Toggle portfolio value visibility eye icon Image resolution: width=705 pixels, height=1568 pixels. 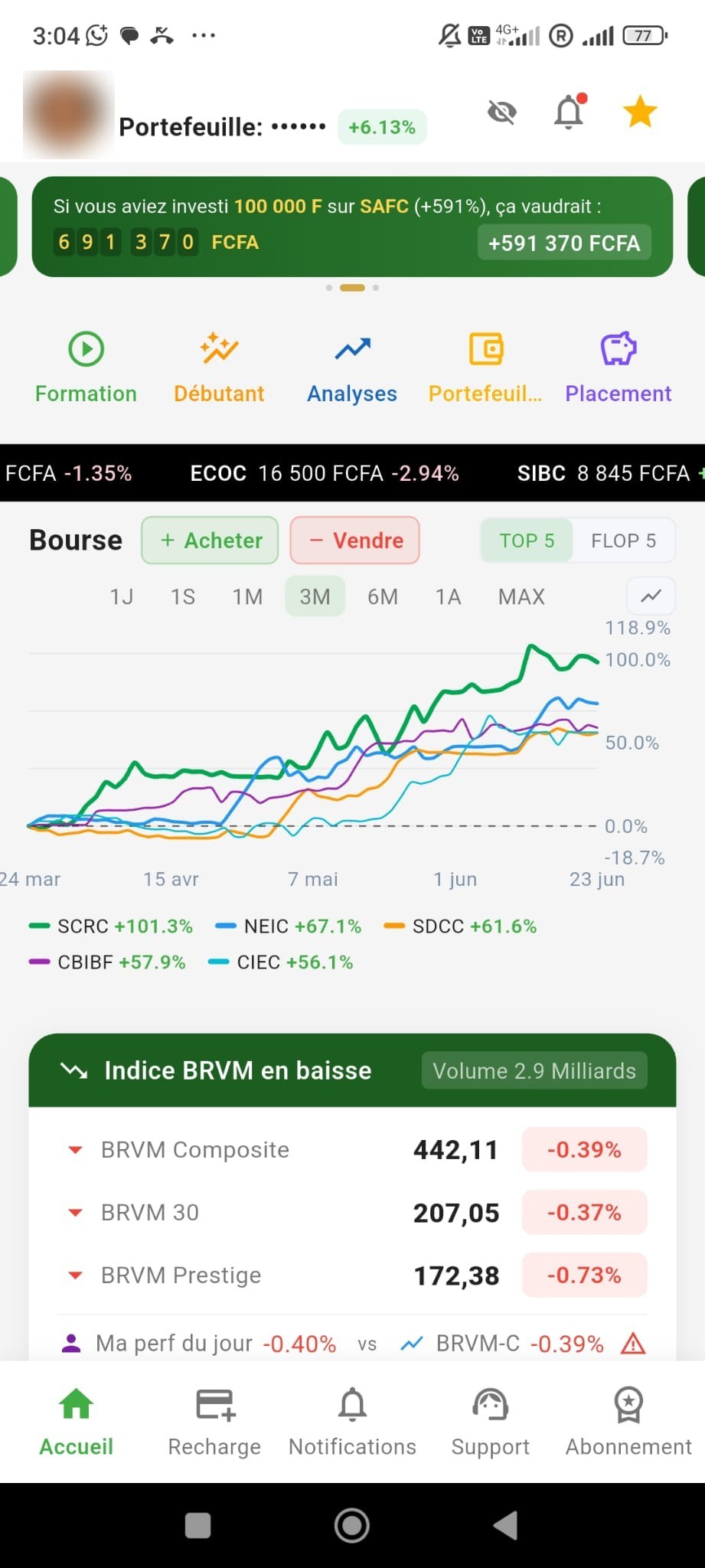tap(502, 113)
